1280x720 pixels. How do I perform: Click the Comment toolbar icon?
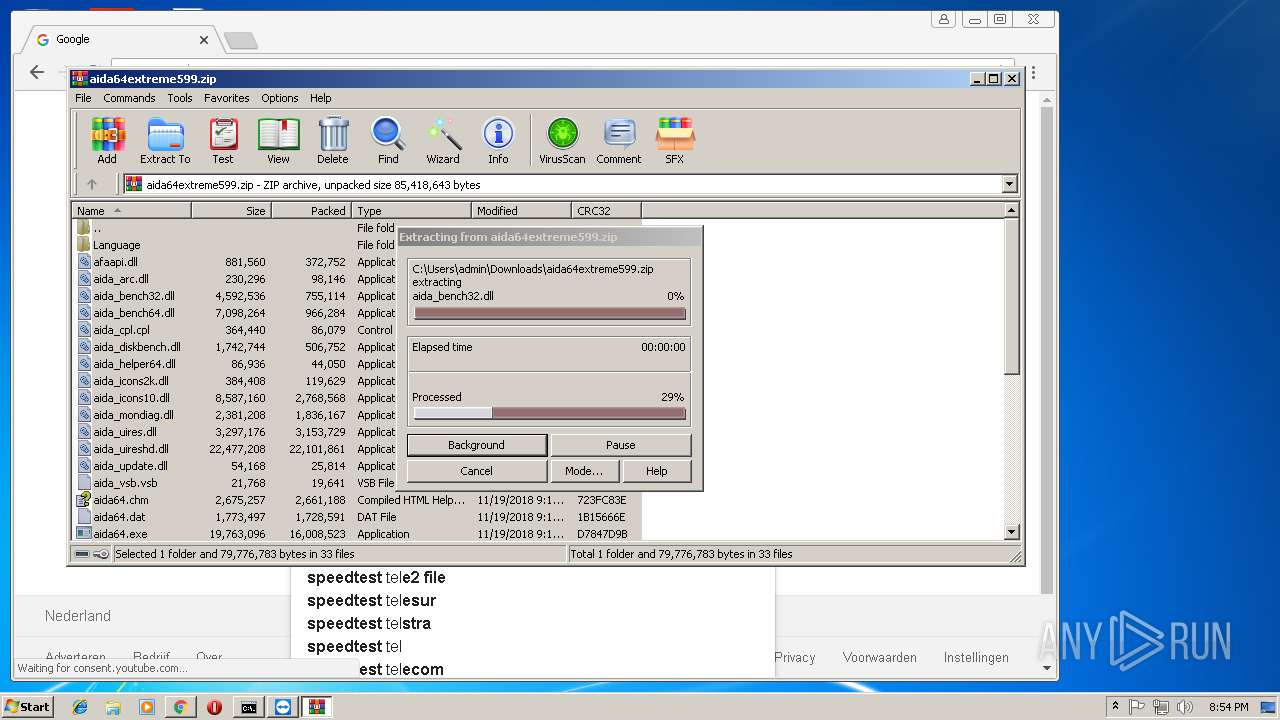[x=619, y=141]
